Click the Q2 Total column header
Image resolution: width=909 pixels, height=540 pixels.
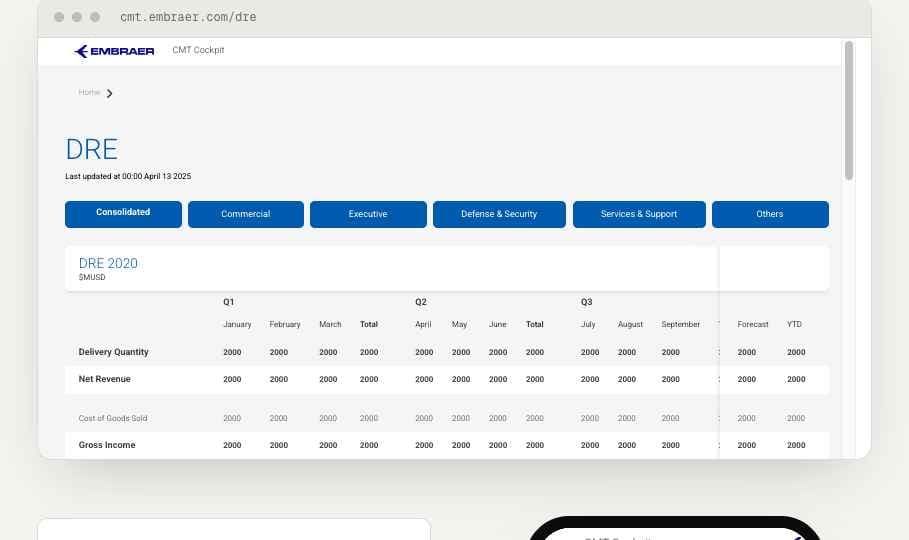pos(535,324)
